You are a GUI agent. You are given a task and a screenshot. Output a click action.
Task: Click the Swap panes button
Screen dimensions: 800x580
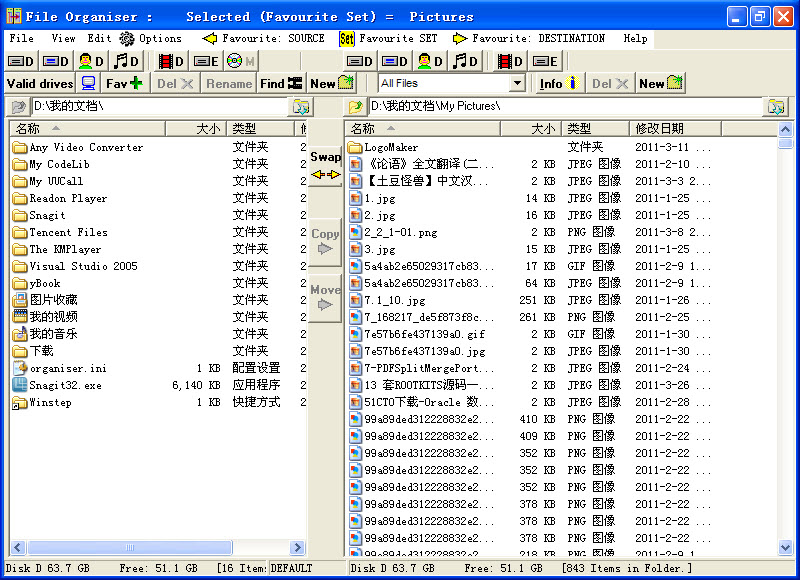tap(325, 165)
